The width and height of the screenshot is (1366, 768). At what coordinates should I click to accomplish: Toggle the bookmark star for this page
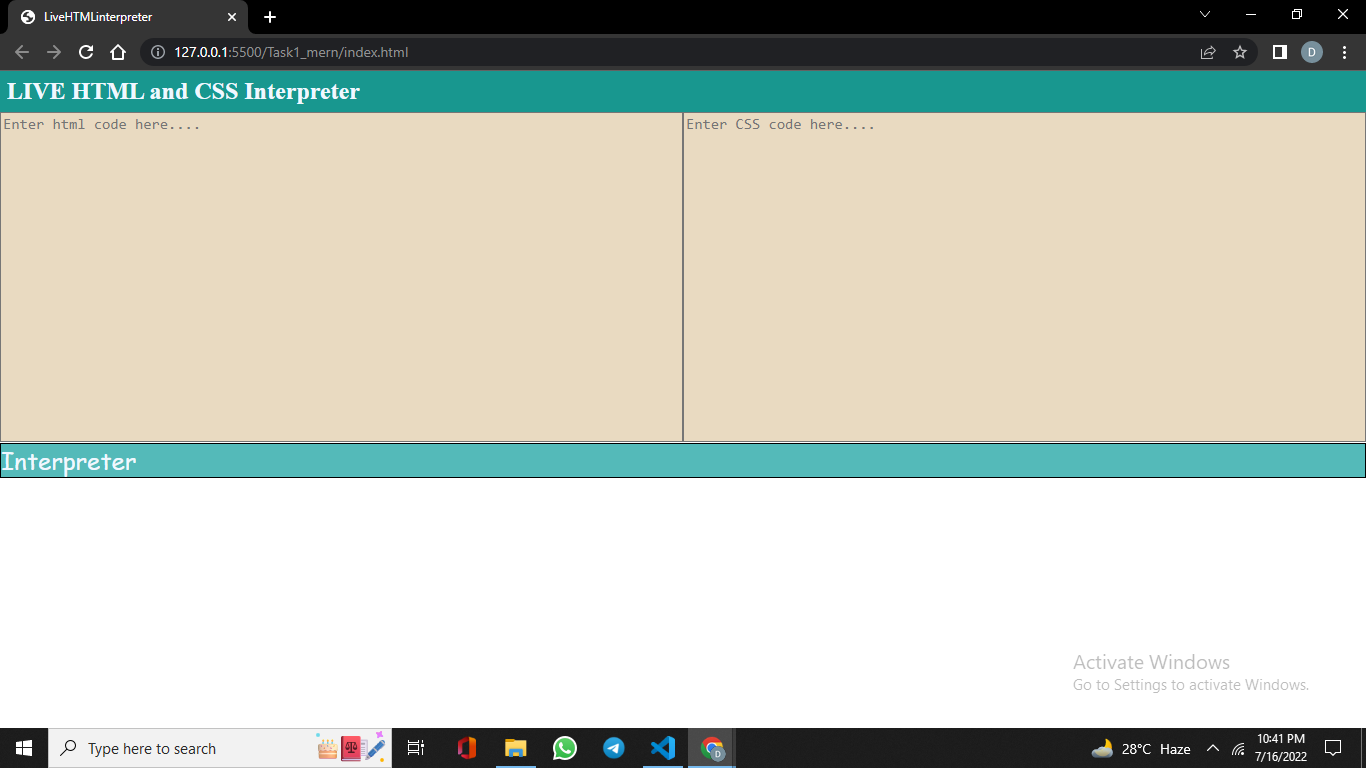[x=1240, y=52]
